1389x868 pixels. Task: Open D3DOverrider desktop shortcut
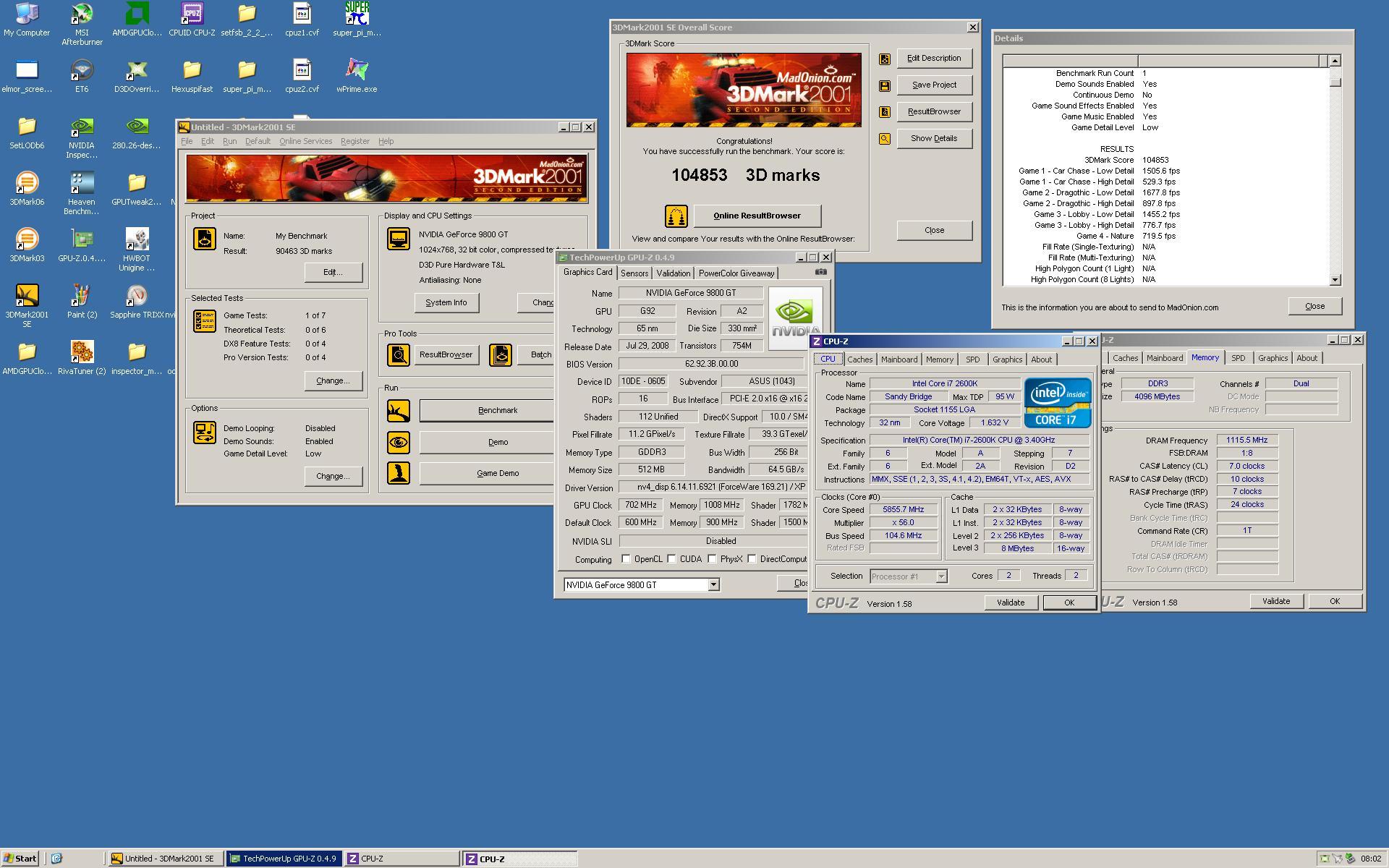[137, 76]
